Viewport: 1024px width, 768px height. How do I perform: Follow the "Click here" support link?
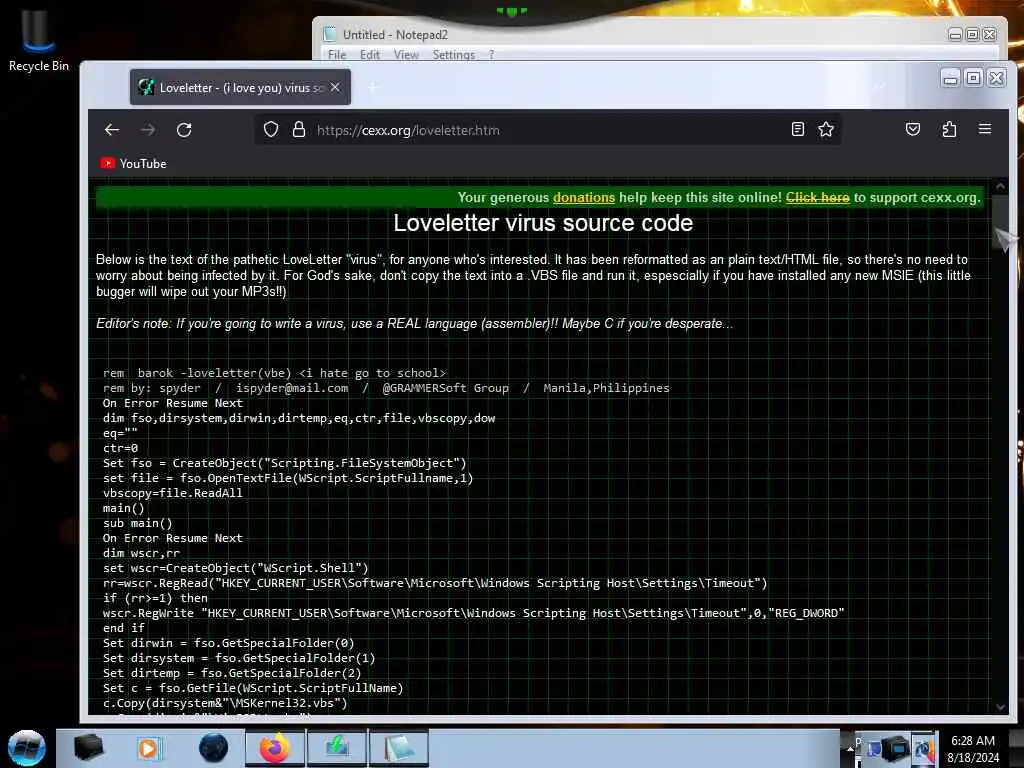pyautogui.click(x=818, y=197)
